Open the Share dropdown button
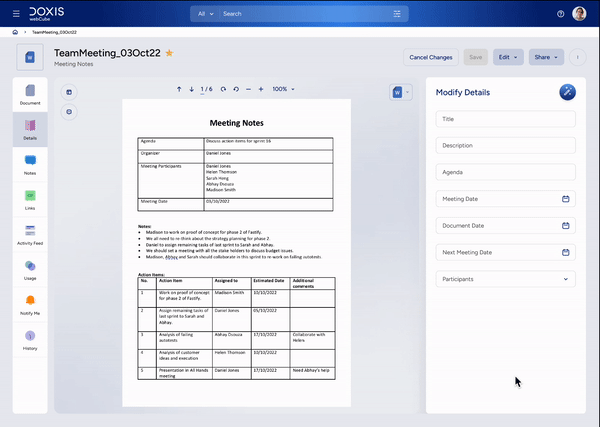The height and width of the screenshot is (427, 600). pos(546,57)
